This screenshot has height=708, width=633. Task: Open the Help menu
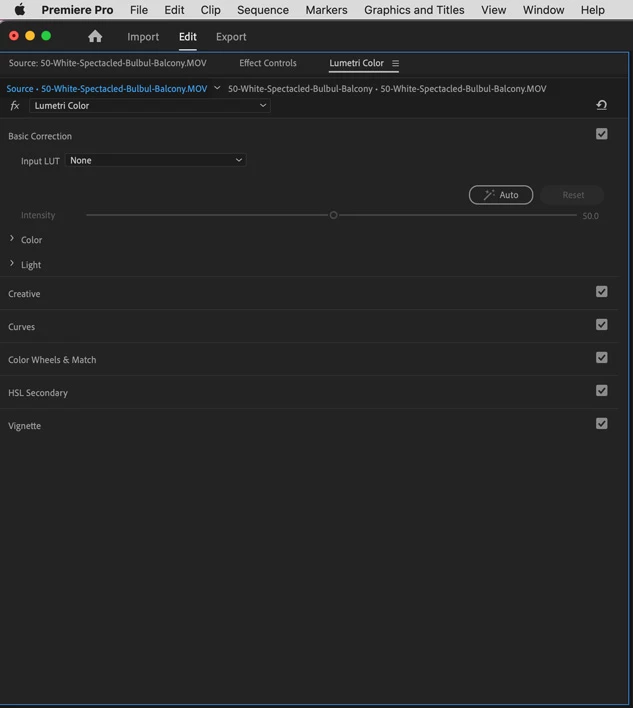(x=592, y=9)
